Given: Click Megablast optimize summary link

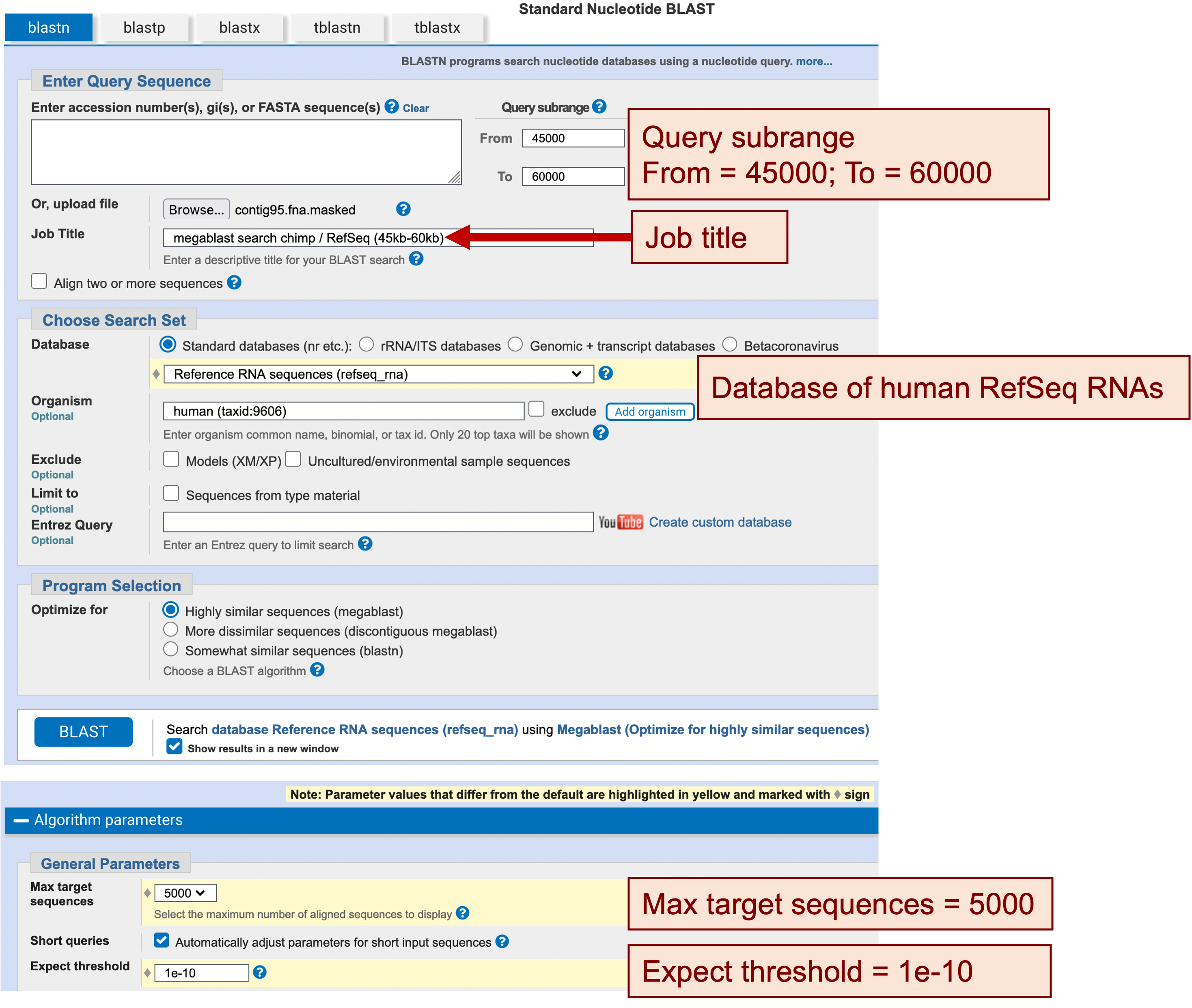Looking at the screenshot, I should 713,729.
